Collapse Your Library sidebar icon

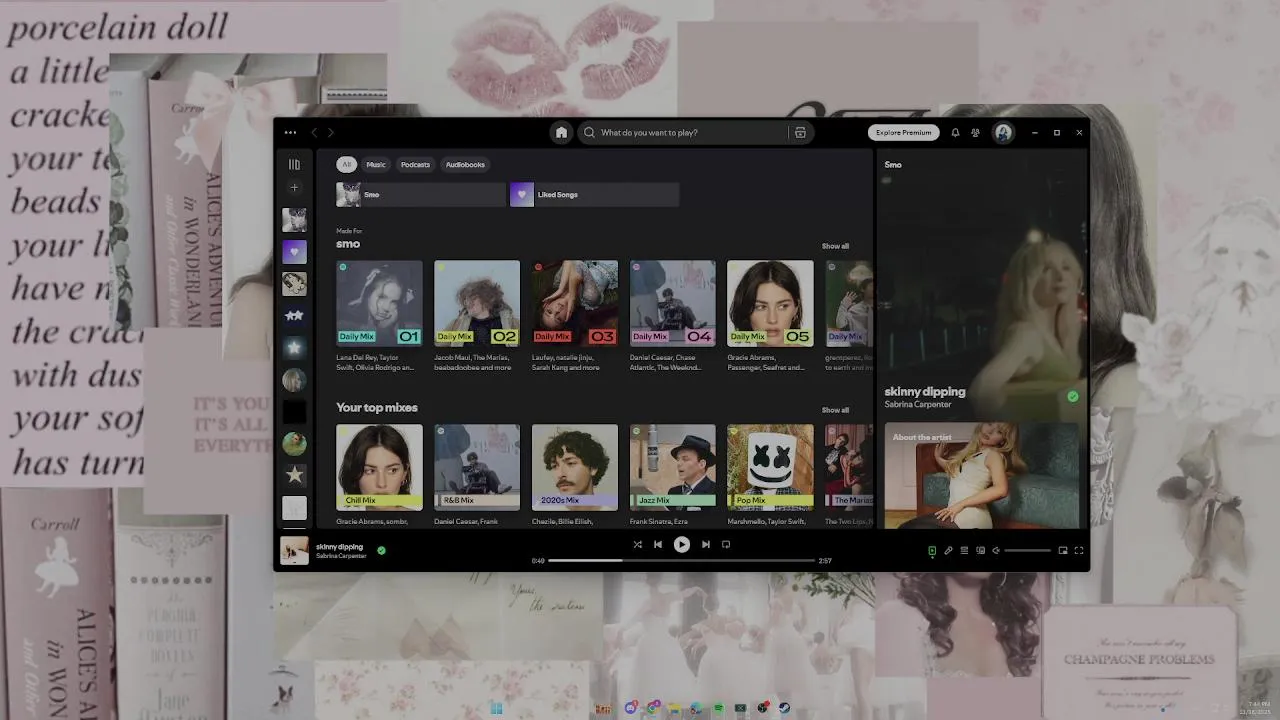coord(294,164)
